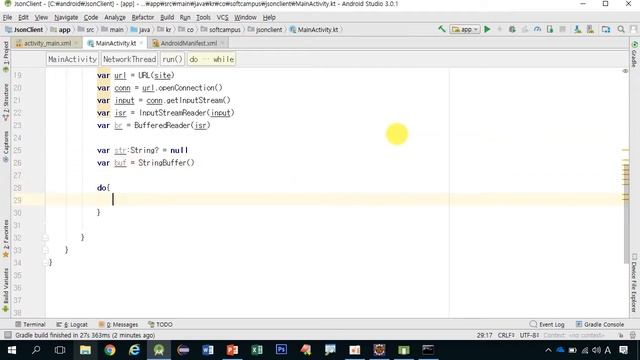Open SDK Manager icon in the toolbar
The image size is (640, 360).
click(590, 29)
